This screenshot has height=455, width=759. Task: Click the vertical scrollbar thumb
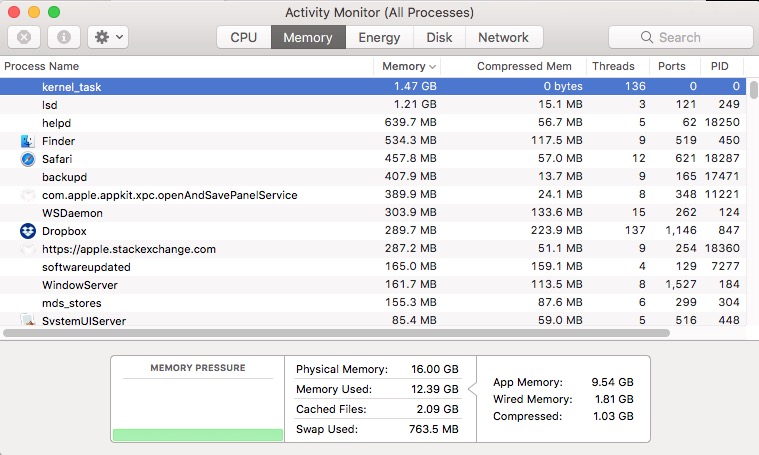coord(753,90)
